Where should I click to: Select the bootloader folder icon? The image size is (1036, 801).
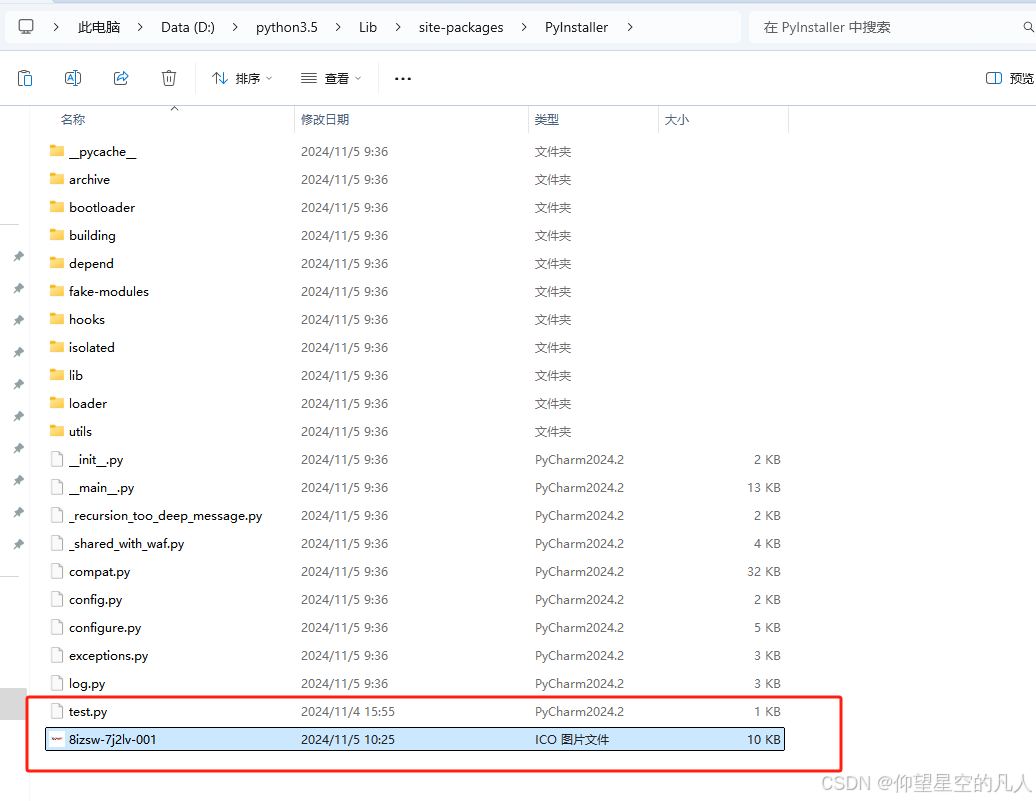pyautogui.click(x=57, y=208)
